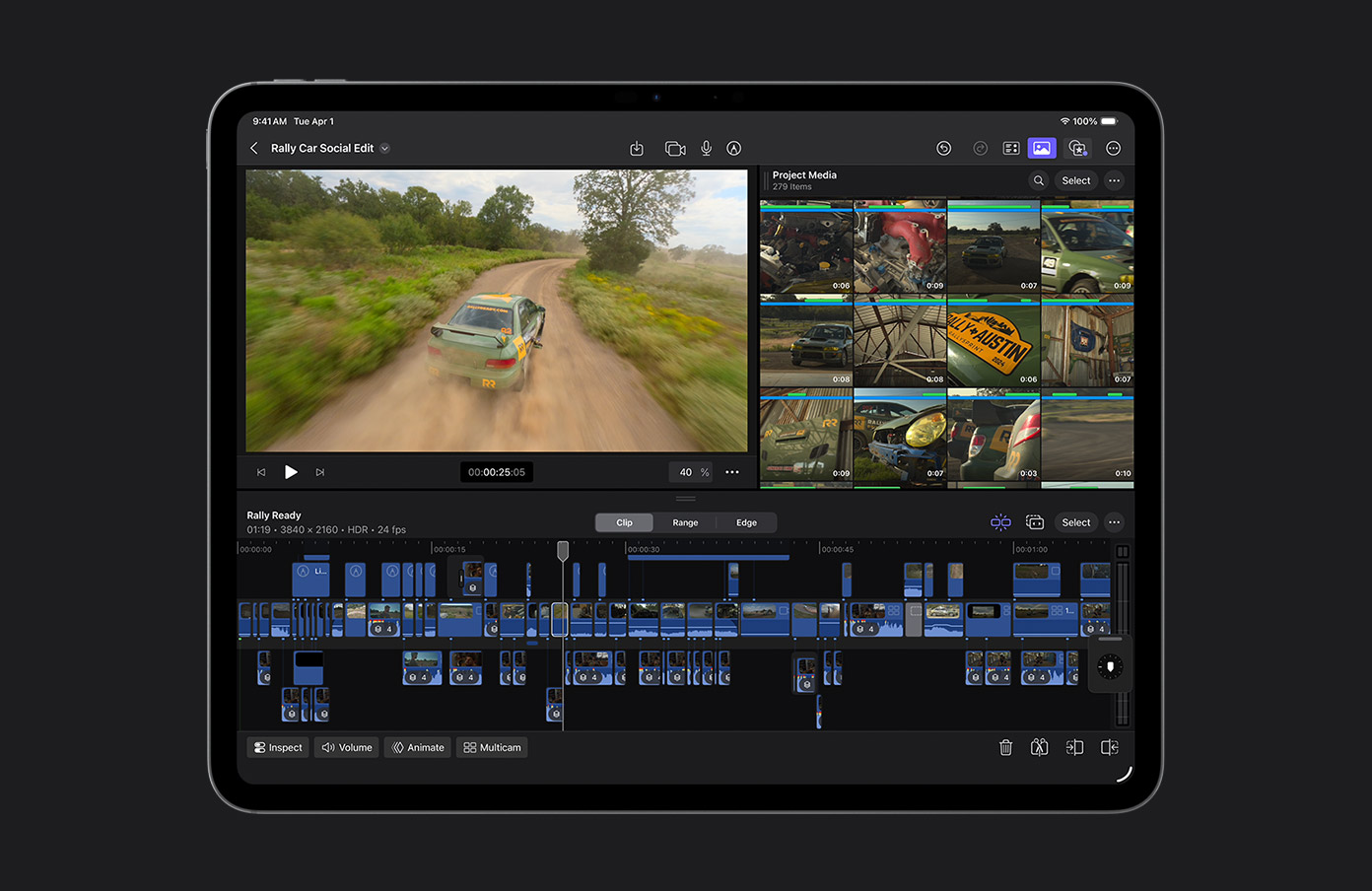This screenshot has width=1372, height=891.
Task: Switch to Range selection mode
Action: point(685,522)
